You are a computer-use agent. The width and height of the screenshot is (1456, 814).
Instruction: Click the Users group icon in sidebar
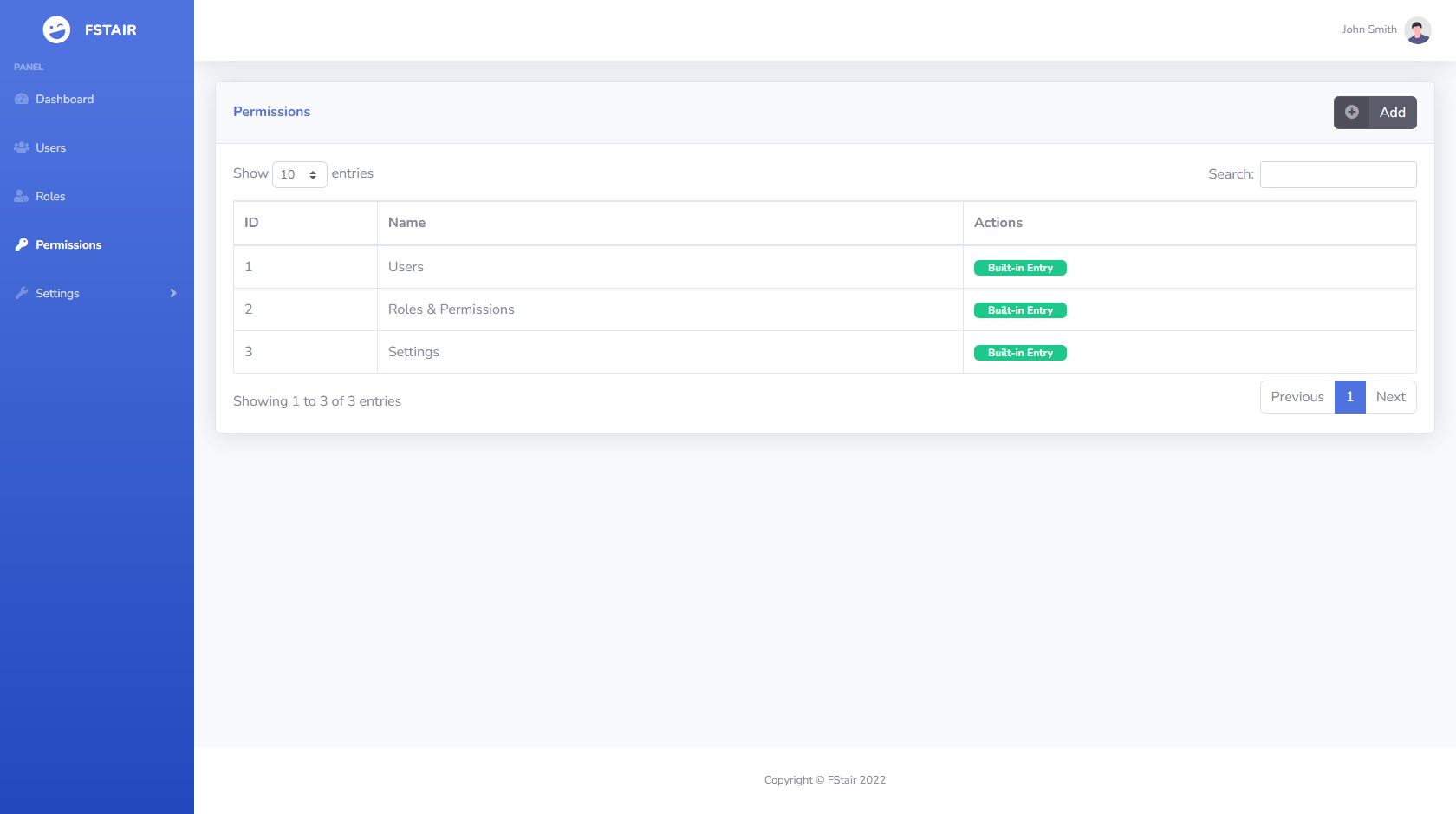click(22, 148)
